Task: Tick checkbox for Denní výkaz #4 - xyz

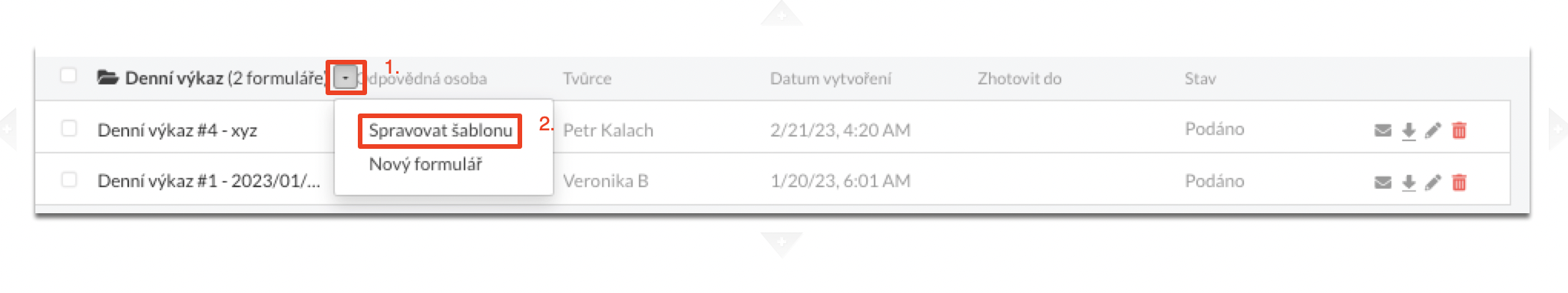Action: click(x=68, y=128)
